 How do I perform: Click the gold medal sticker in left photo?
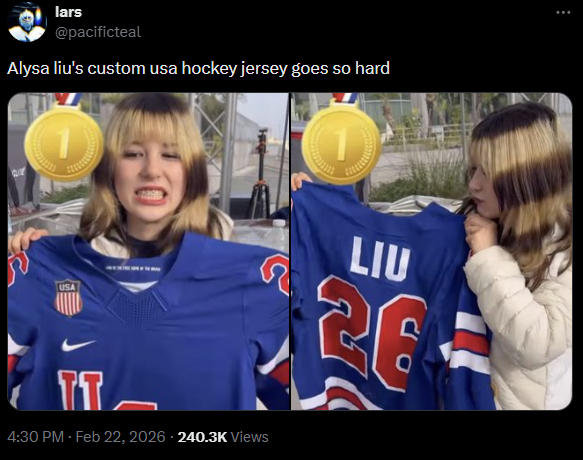coord(64,142)
